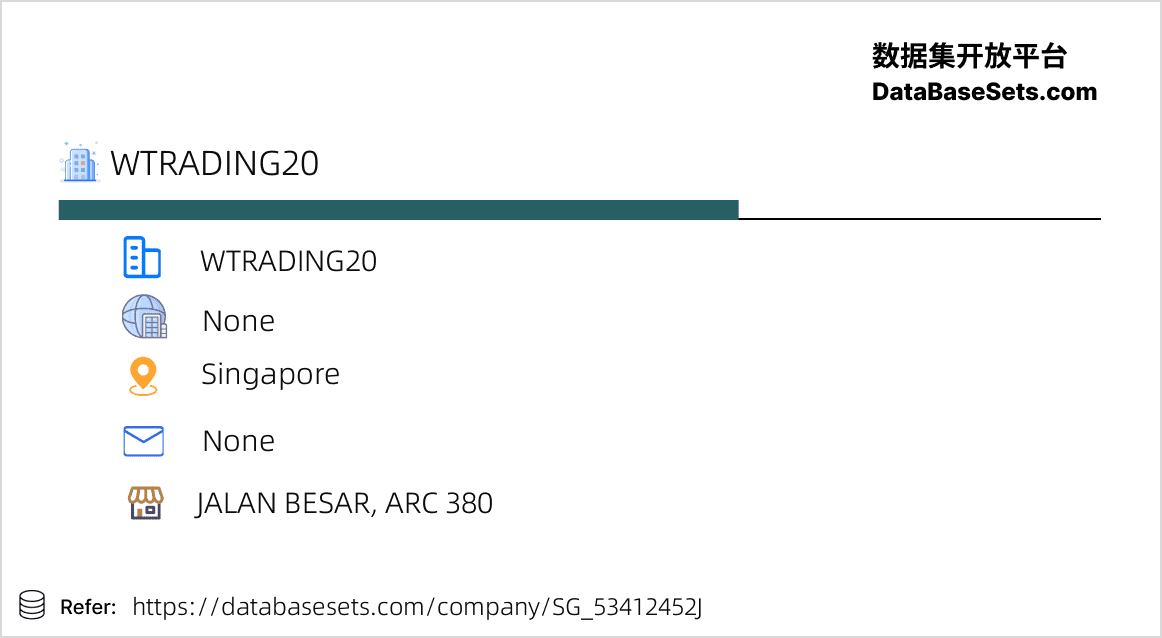Click the Refer: label

(x=88, y=607)
